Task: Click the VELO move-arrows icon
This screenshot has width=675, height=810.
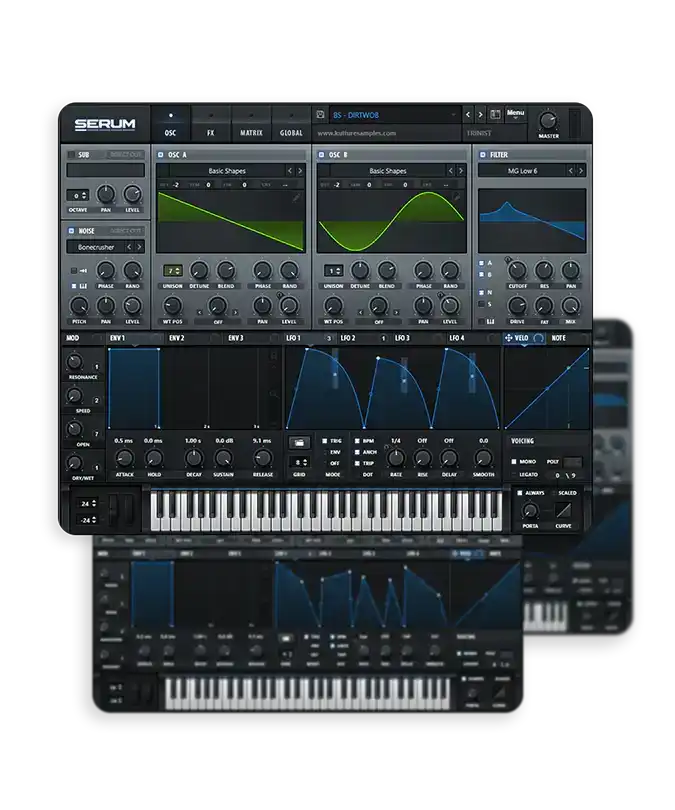Action: [x=510, y=338]
